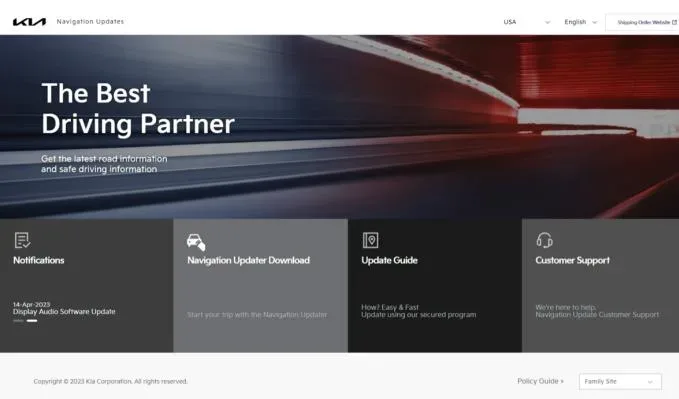Screen dimensions: 679x399
Task: Expand the USA region dropdown
Action: coord(526,22)
